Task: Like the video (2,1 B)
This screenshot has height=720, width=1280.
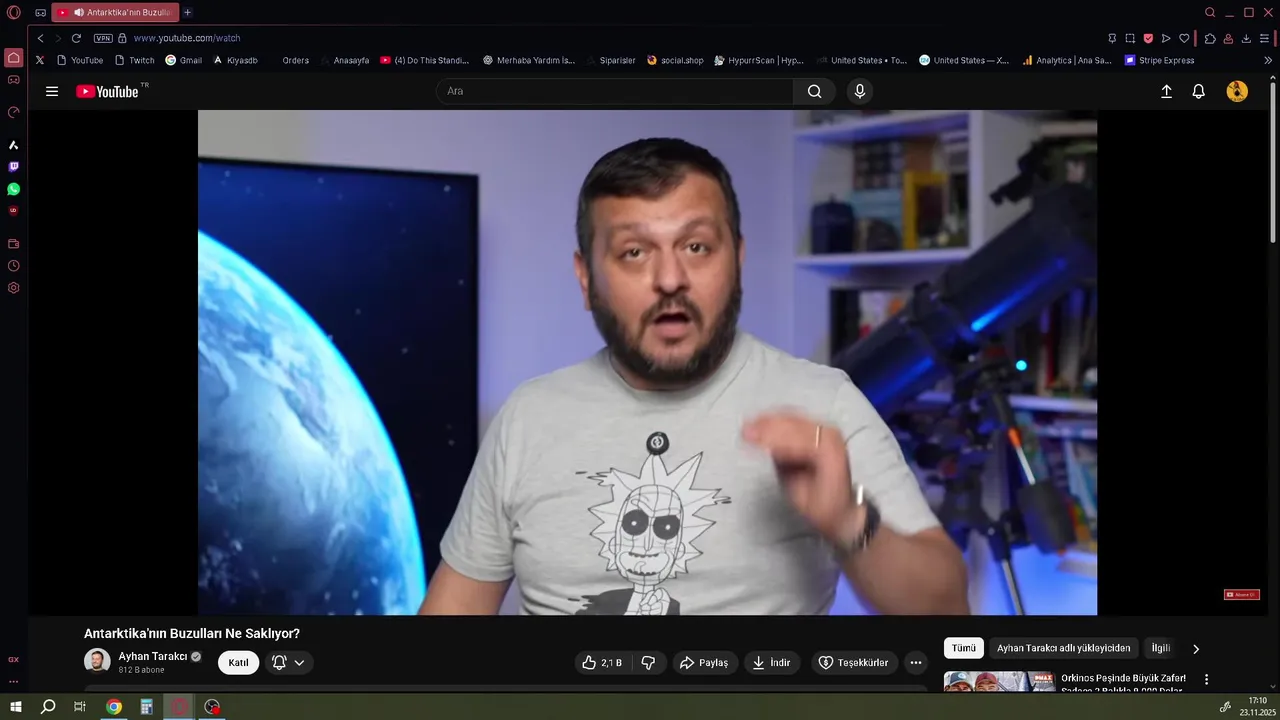Action: pos(602,662)
